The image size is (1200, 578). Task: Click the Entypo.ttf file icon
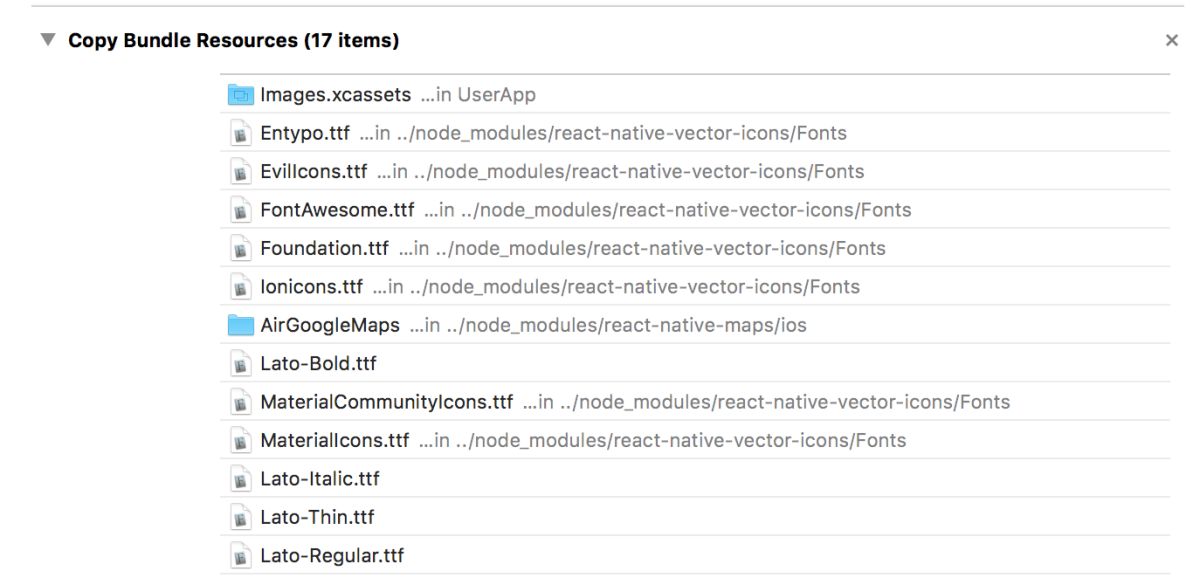click(240, 134)
